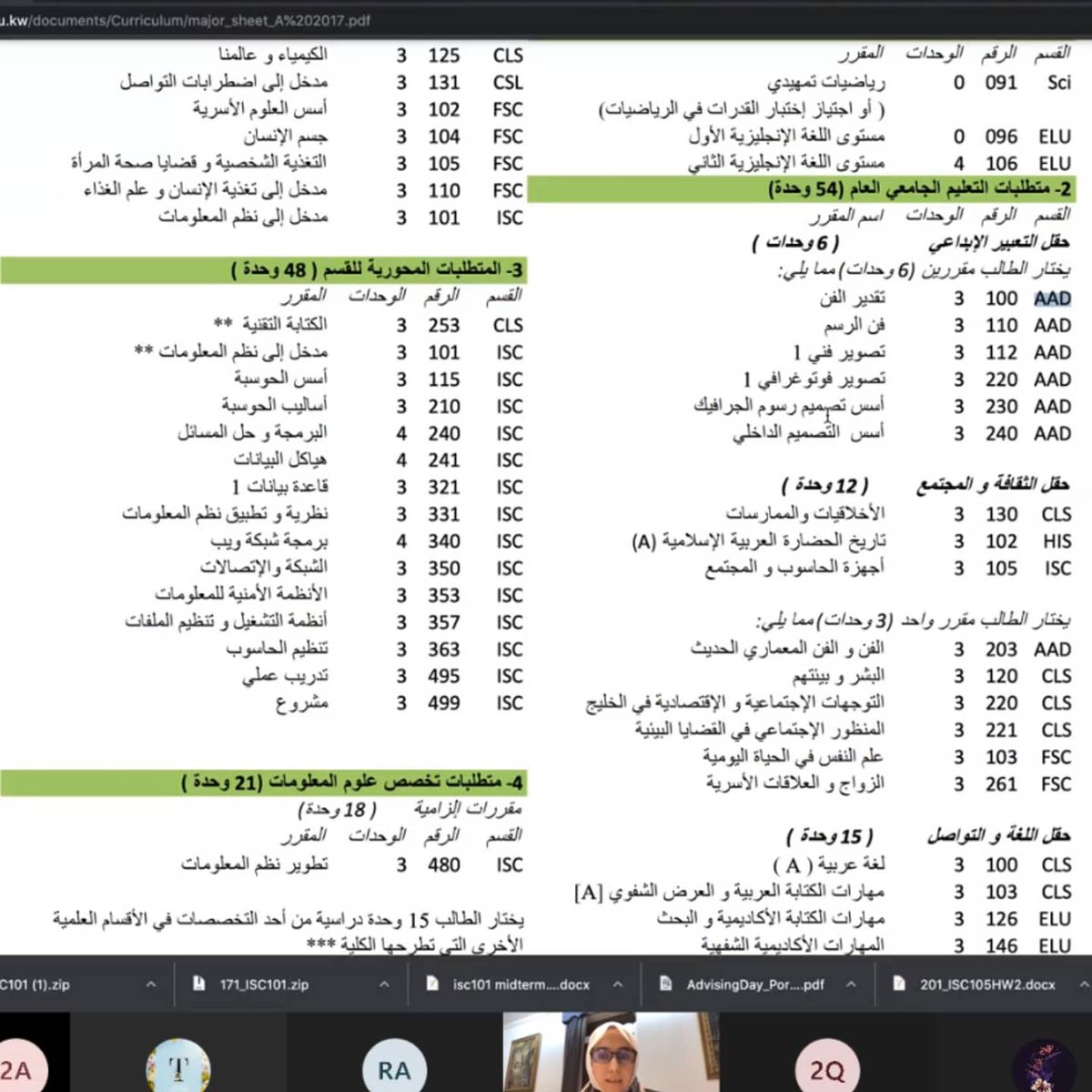Select the RA participant avatar
This screenshot has width=1092, height=1092.
tap(394, 1066)
